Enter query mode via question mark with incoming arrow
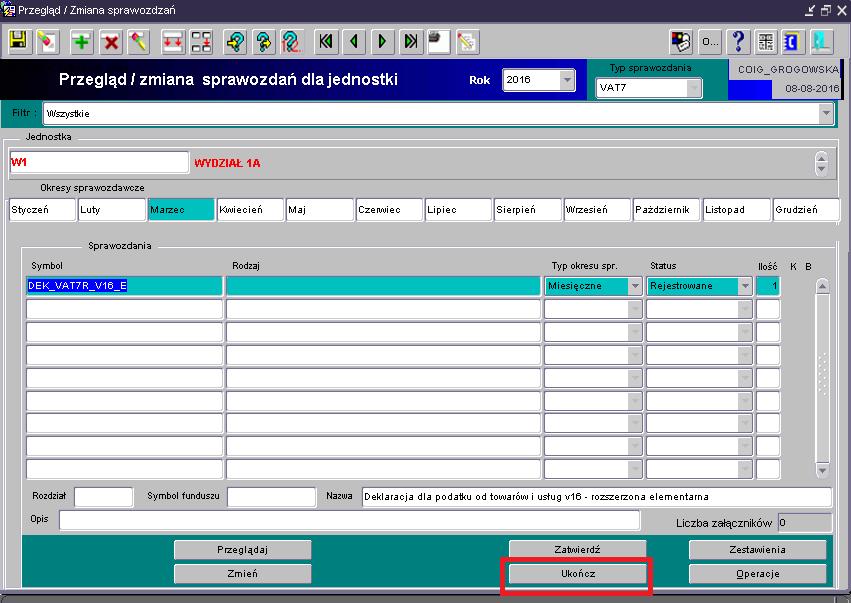The image size is (851, 603). tap(235, 41)
